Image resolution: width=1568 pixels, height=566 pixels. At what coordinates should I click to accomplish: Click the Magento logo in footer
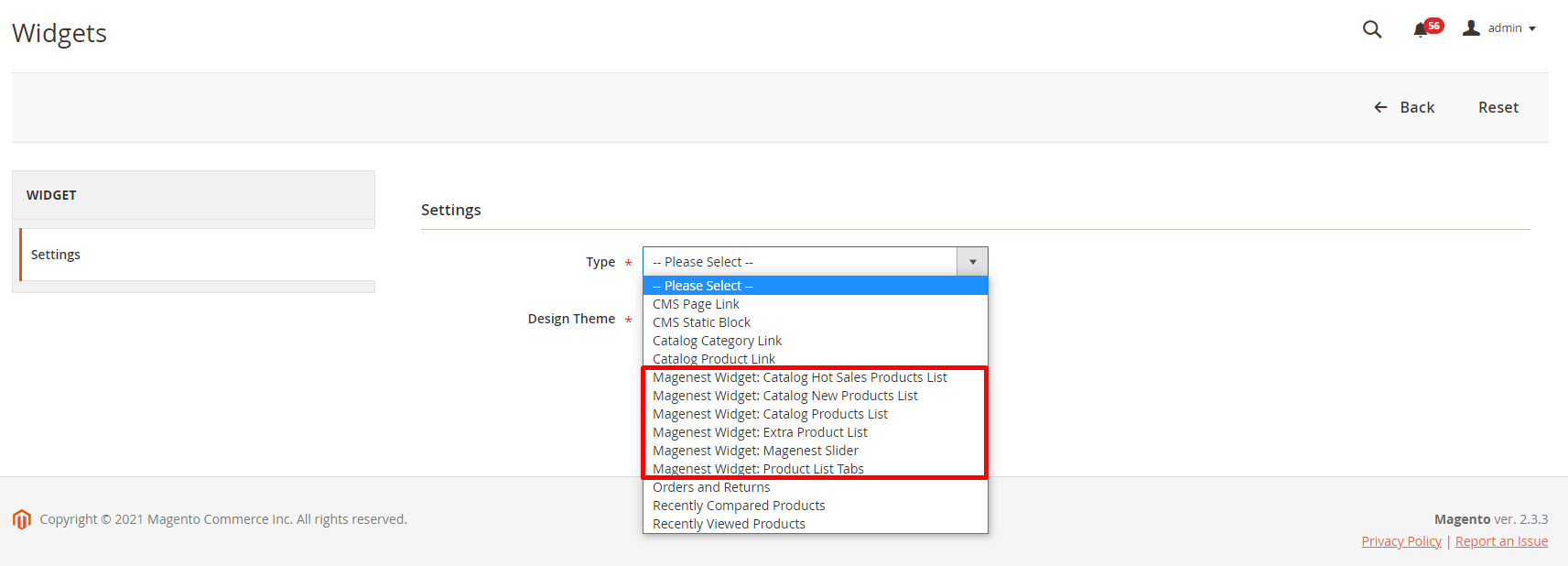click(22, 519)
